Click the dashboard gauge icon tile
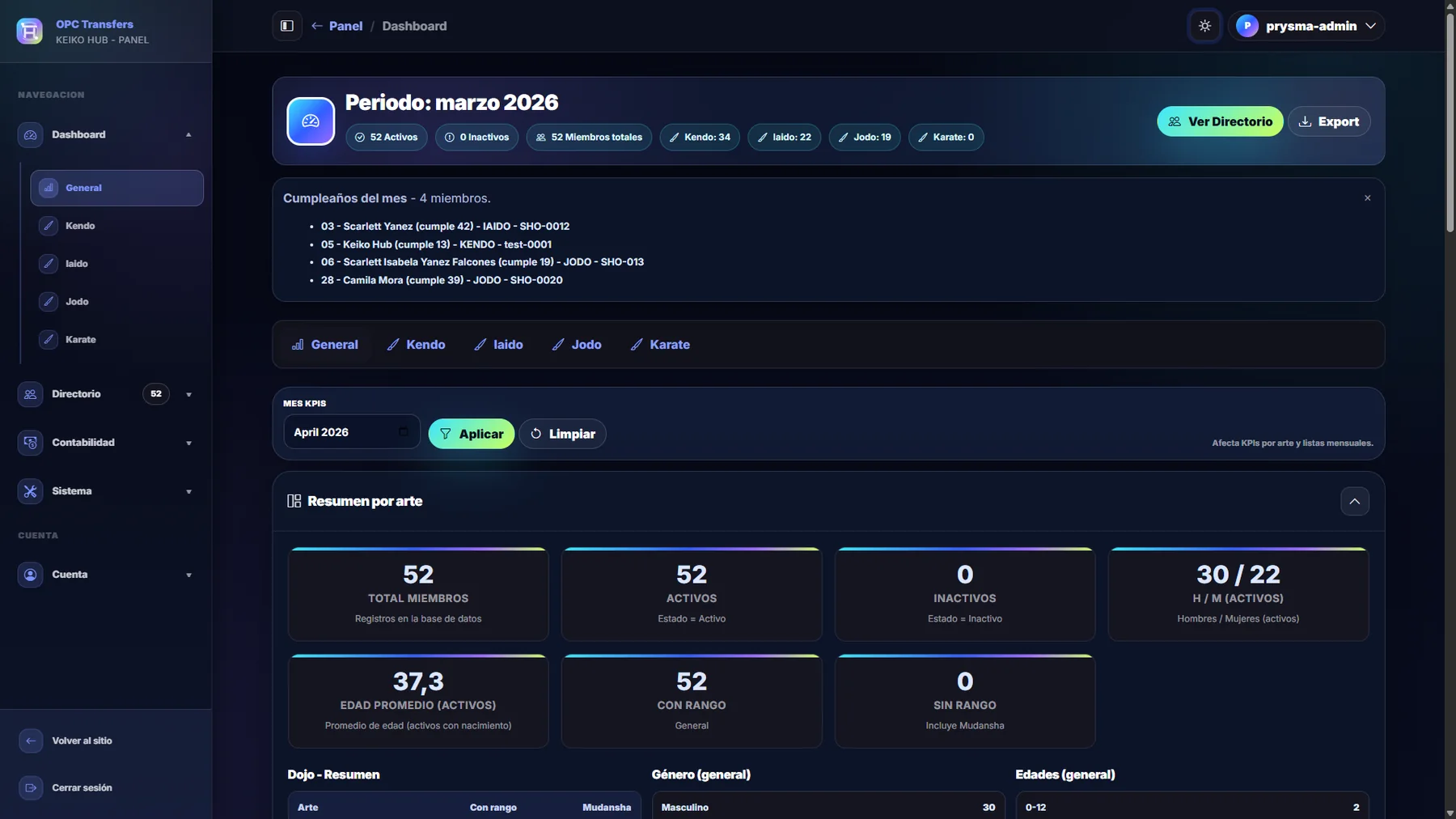 point(311,121)
